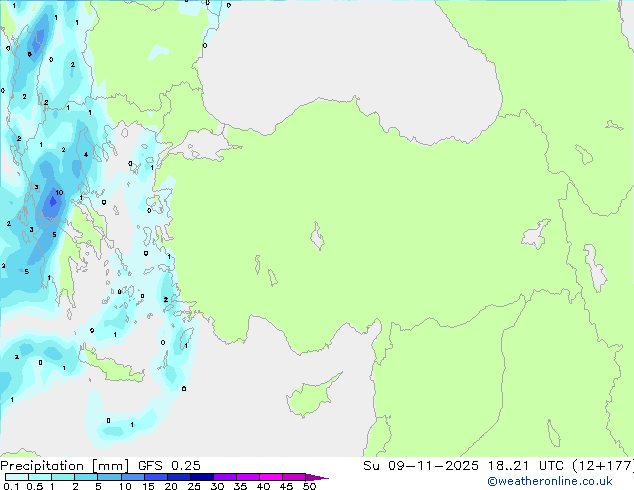Select the 25–30 mm navy legend swatch
The width and height of the screenshot is (634, 490).
click(201, 477)
